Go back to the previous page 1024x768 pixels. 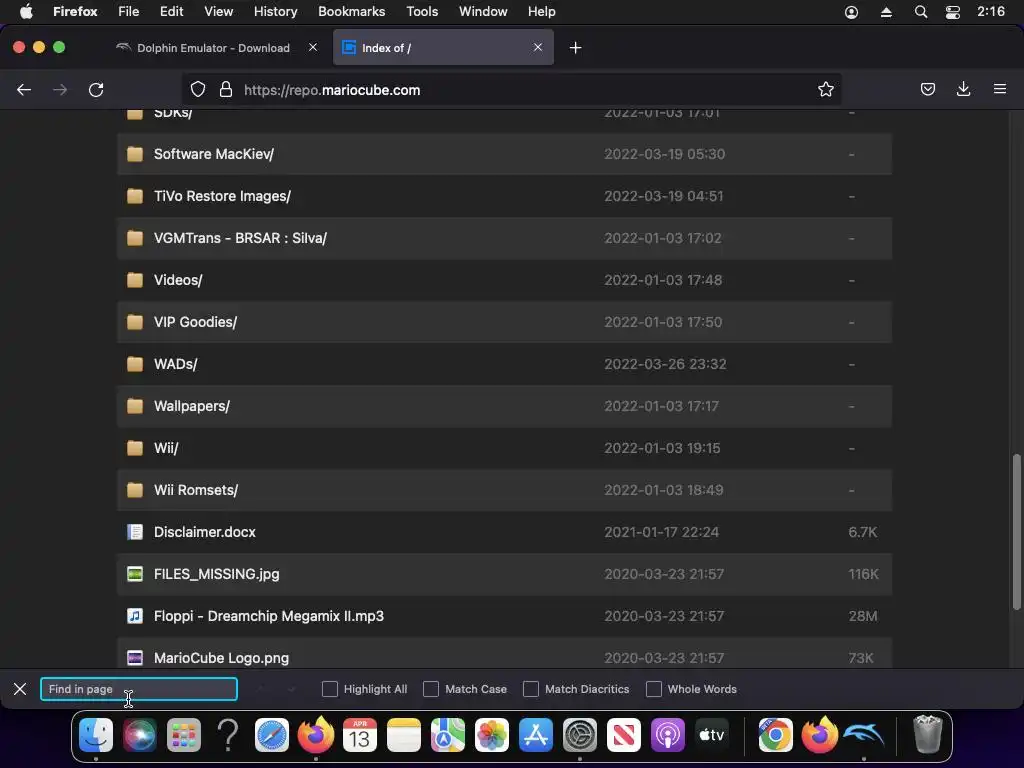pyautogui.click(x=24, y=89)
